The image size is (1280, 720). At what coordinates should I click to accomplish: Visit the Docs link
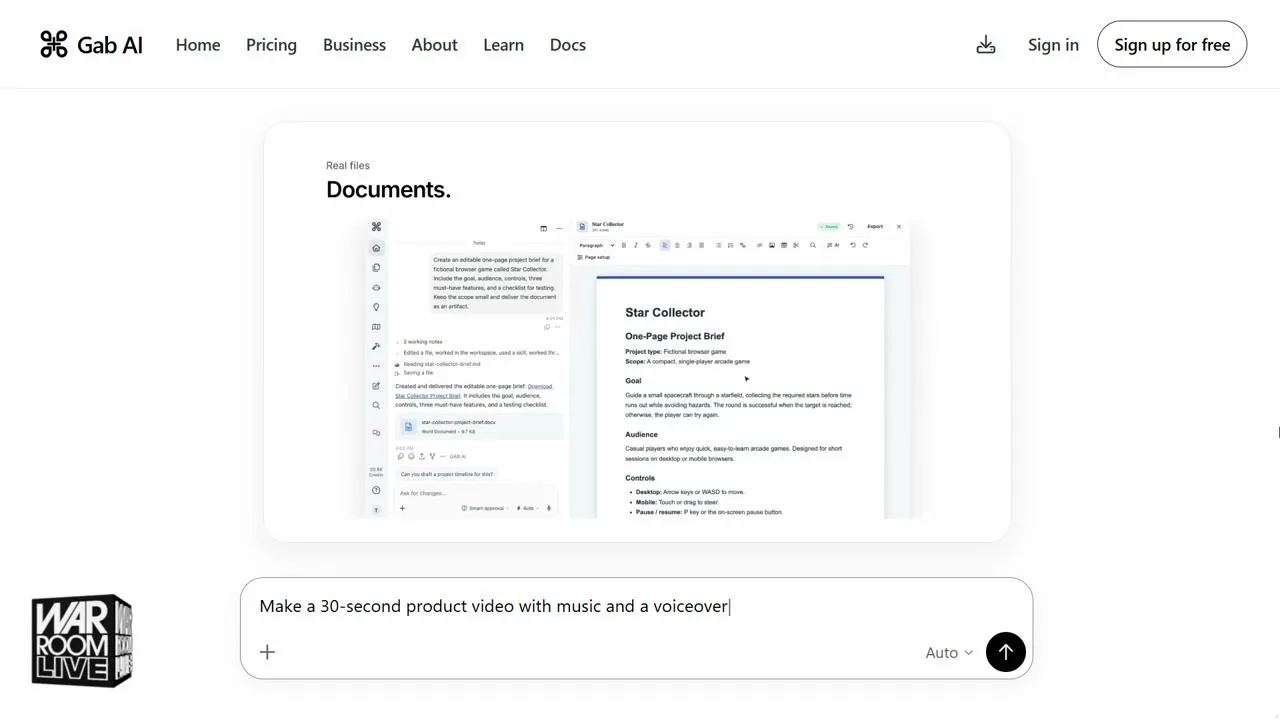[567, 45]
